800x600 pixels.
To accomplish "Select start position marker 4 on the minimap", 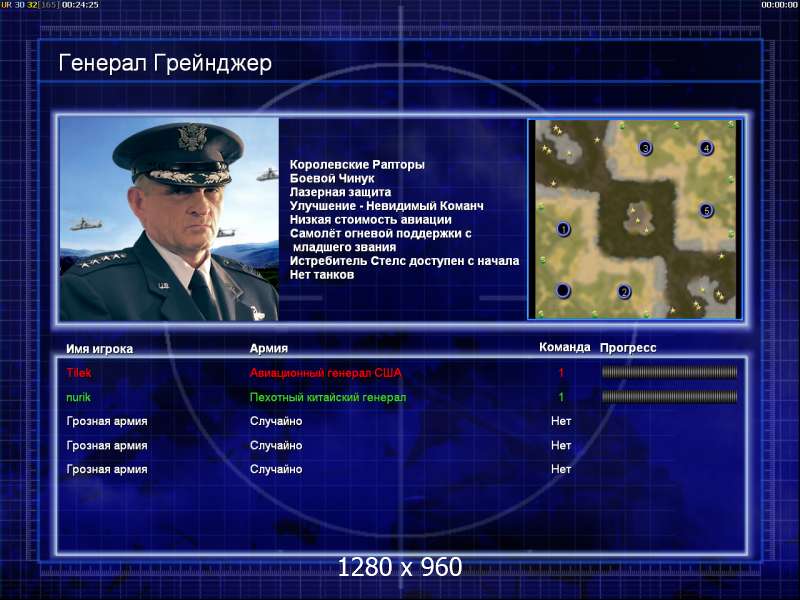I will click(706, 148).
